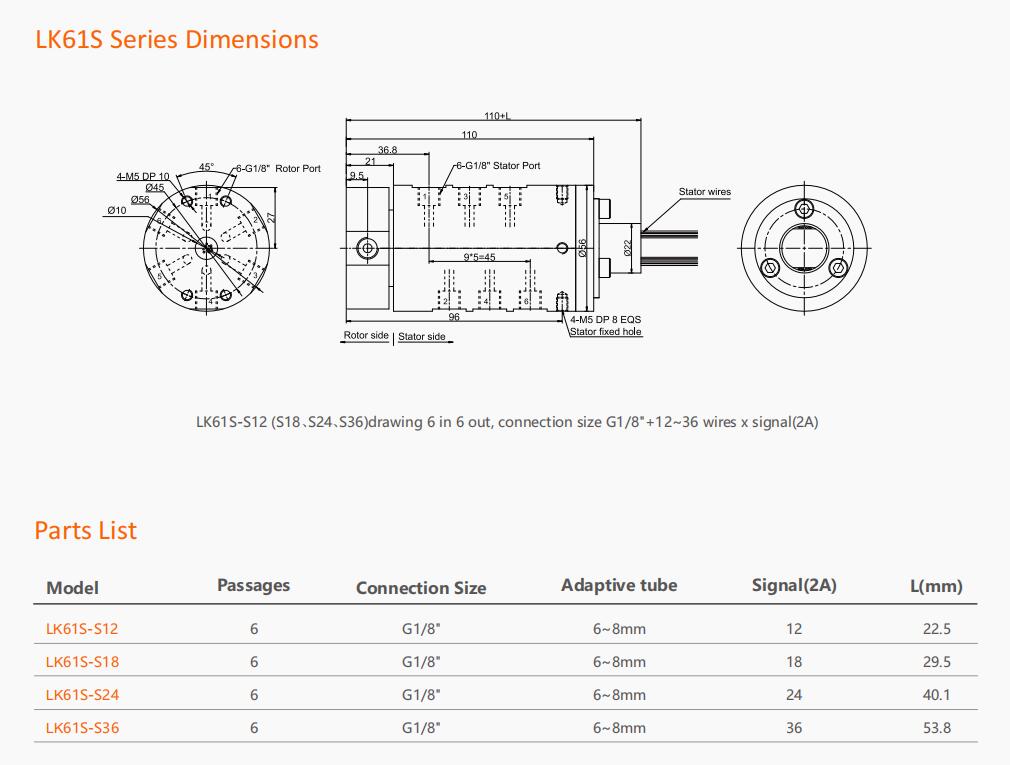Viewport: 1010px width, 765px height.
Task: Click the 'Stator fixed hole' label
Action: (x=605, y=332)
